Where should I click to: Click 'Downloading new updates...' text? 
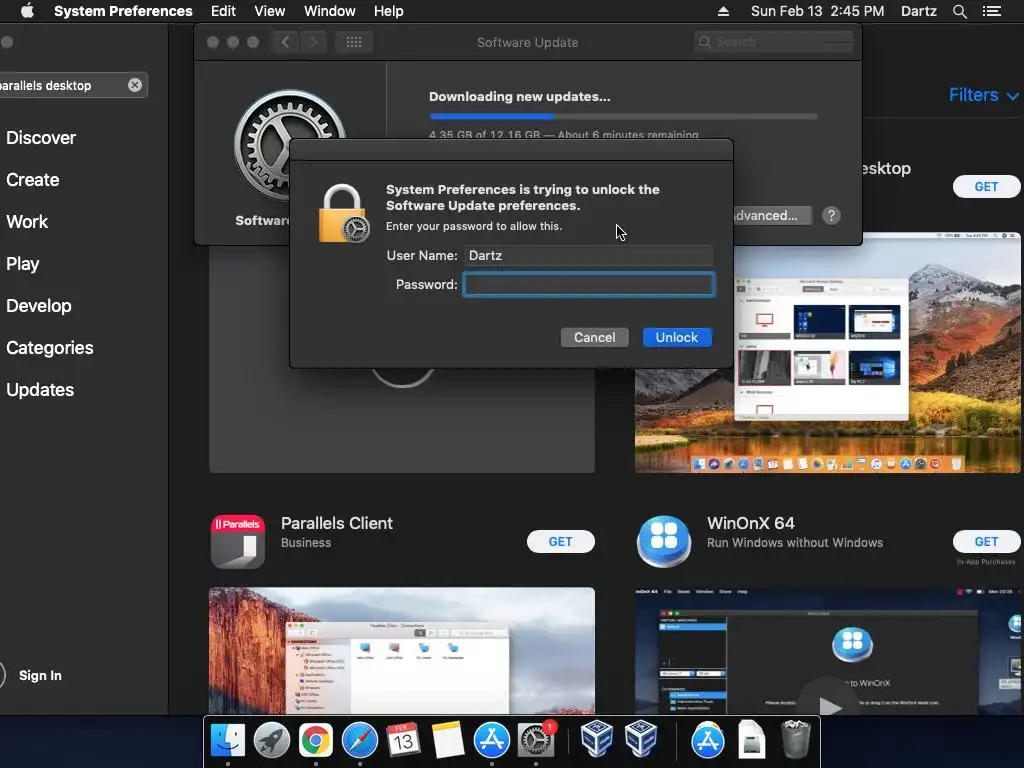pyautogui.click(x=519, y=97)
